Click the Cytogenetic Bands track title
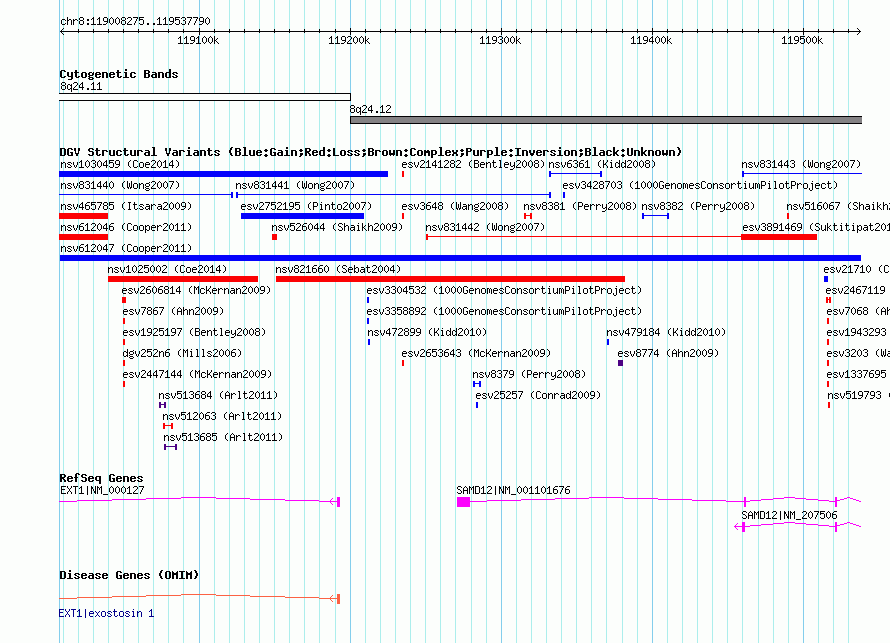The width and height of the screenshot is (890, 643). (119, 74)
